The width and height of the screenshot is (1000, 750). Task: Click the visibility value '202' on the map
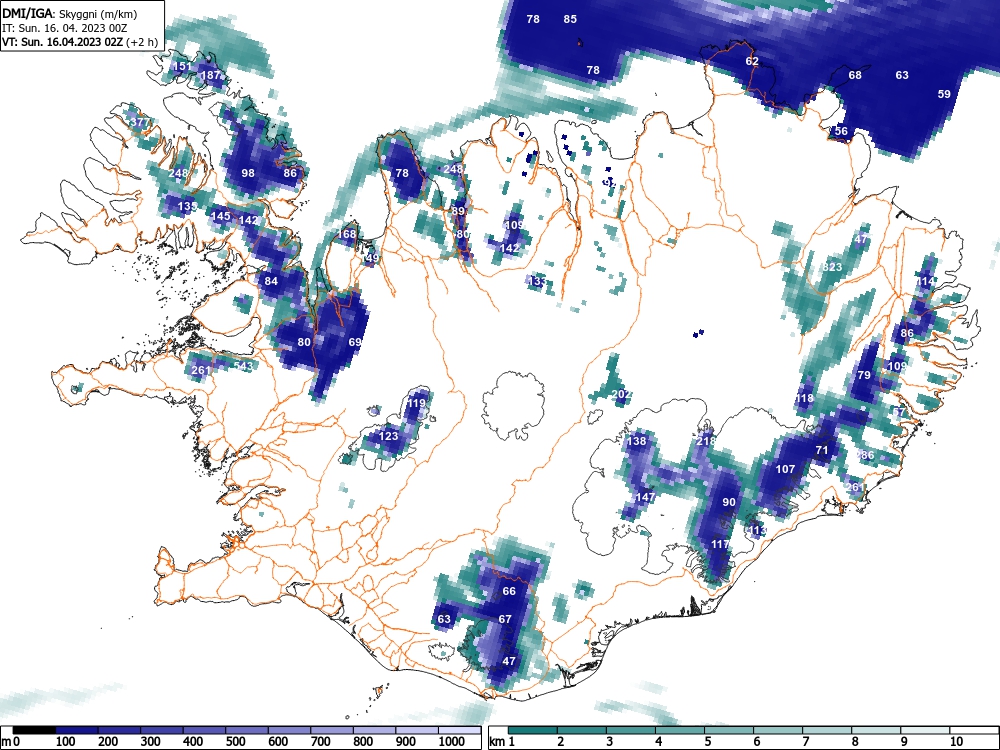(x=621, y=394)
